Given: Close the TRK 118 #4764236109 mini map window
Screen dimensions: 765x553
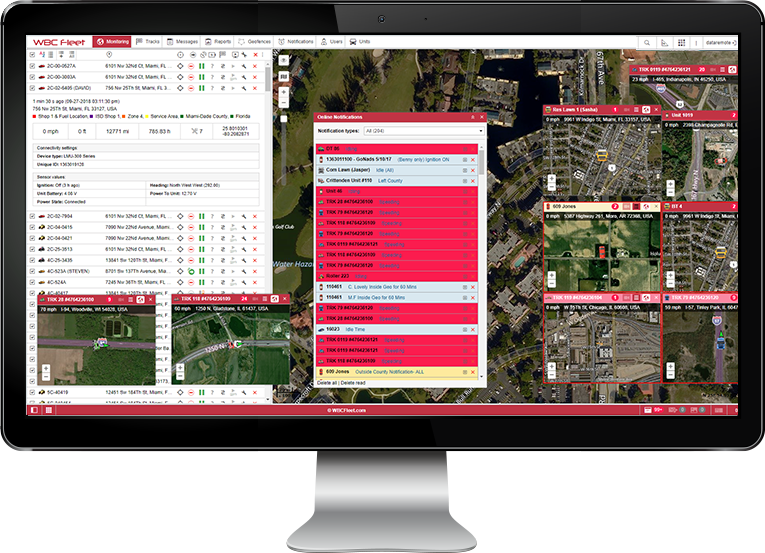Looking at the screenshot, I should (285, 299).
